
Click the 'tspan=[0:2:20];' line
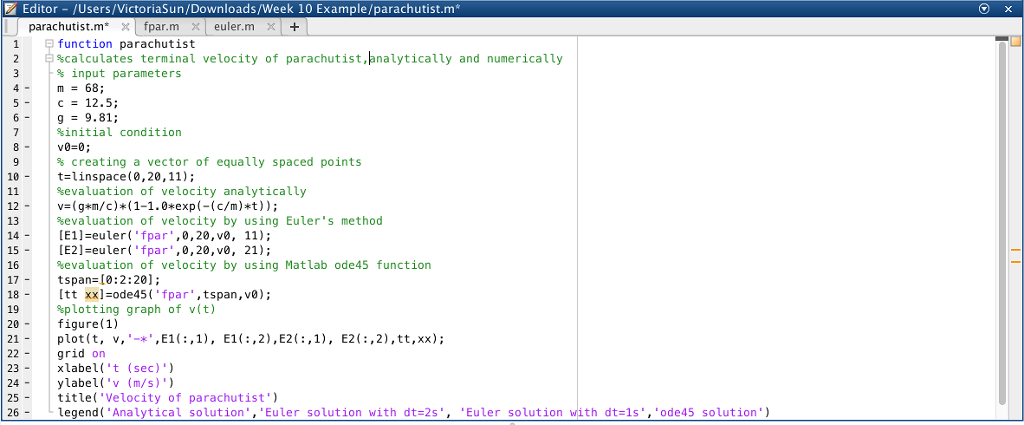point(109,279)
